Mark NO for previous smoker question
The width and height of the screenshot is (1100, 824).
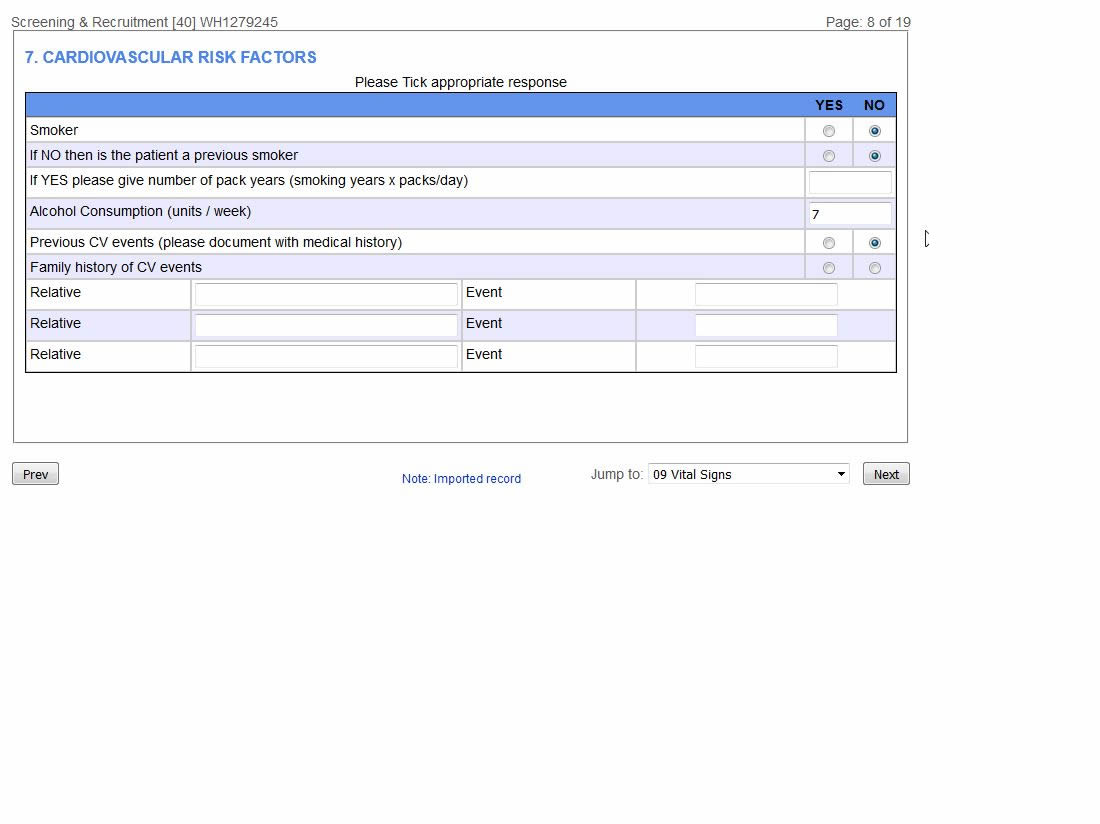[x=874, y=155]
